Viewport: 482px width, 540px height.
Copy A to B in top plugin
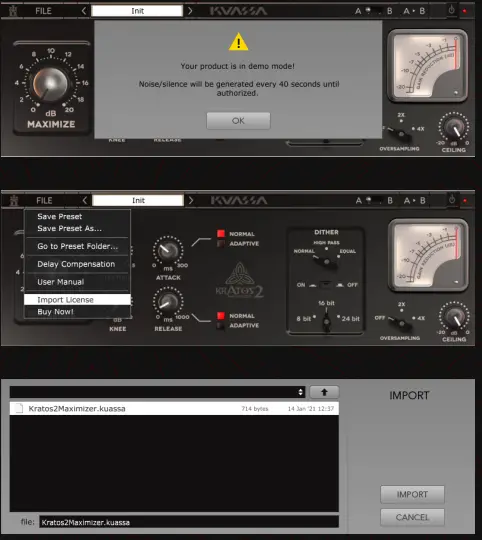414,11
